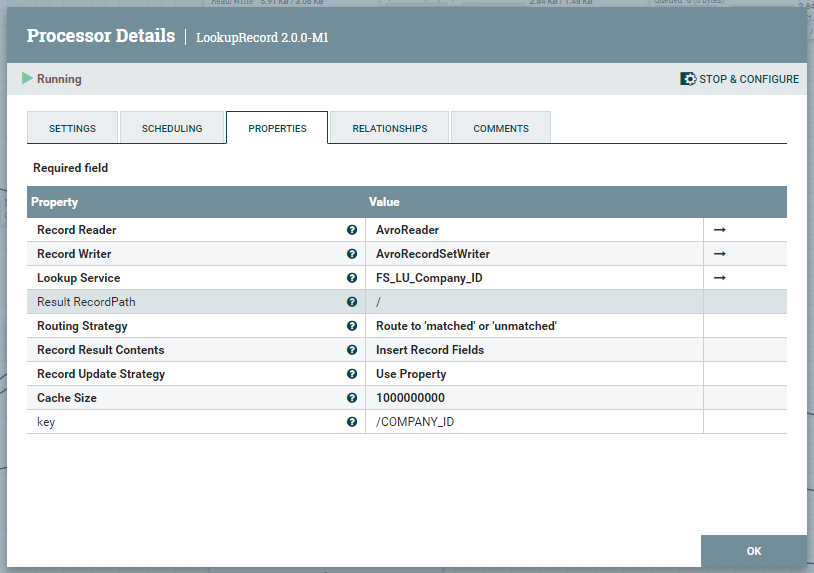Go to AvroRecordSetWriter service via arrow

720,254
